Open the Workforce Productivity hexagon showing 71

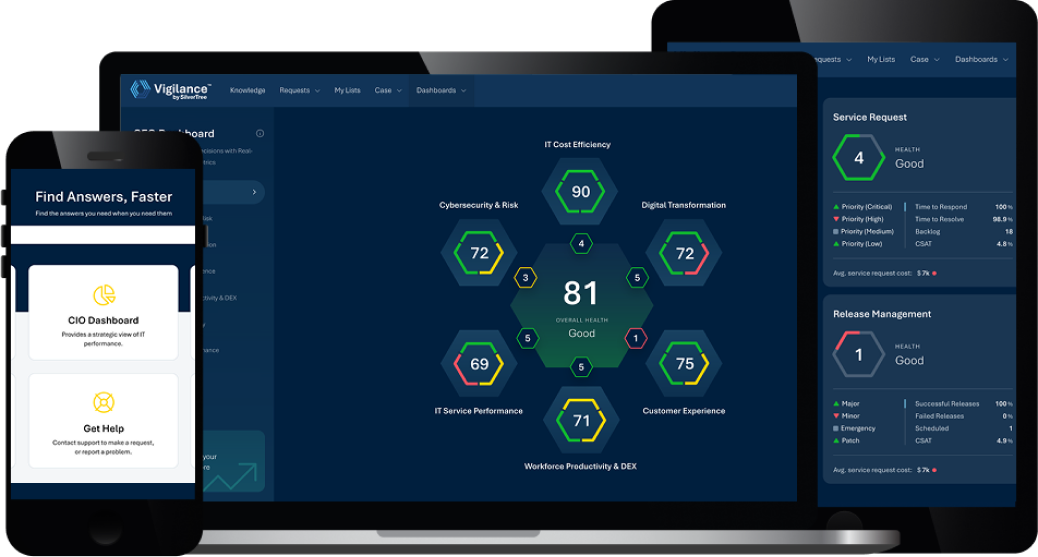581,421
